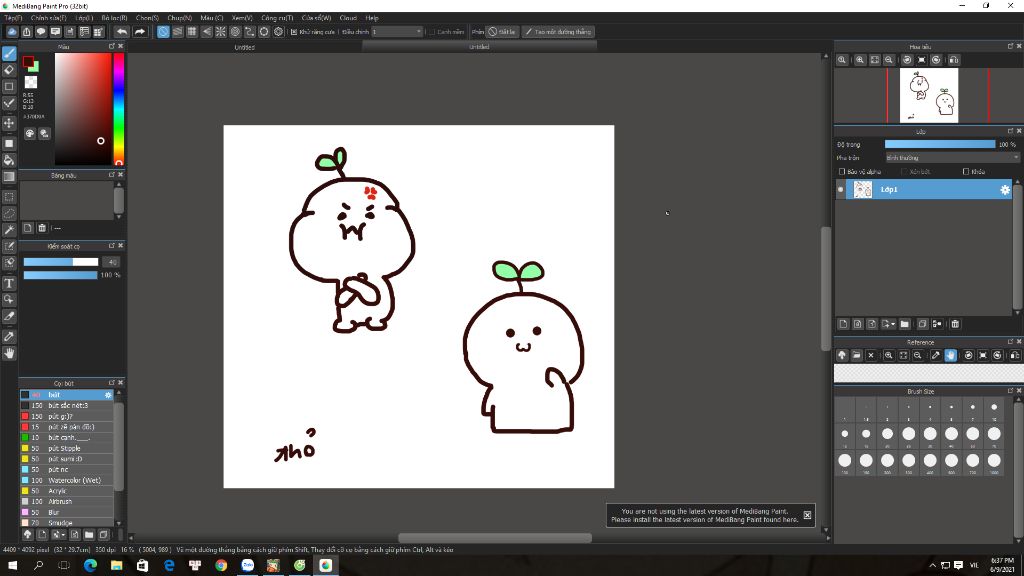
Task: Adjust the layer opacity slider at 100%
Action: (940, 144)
